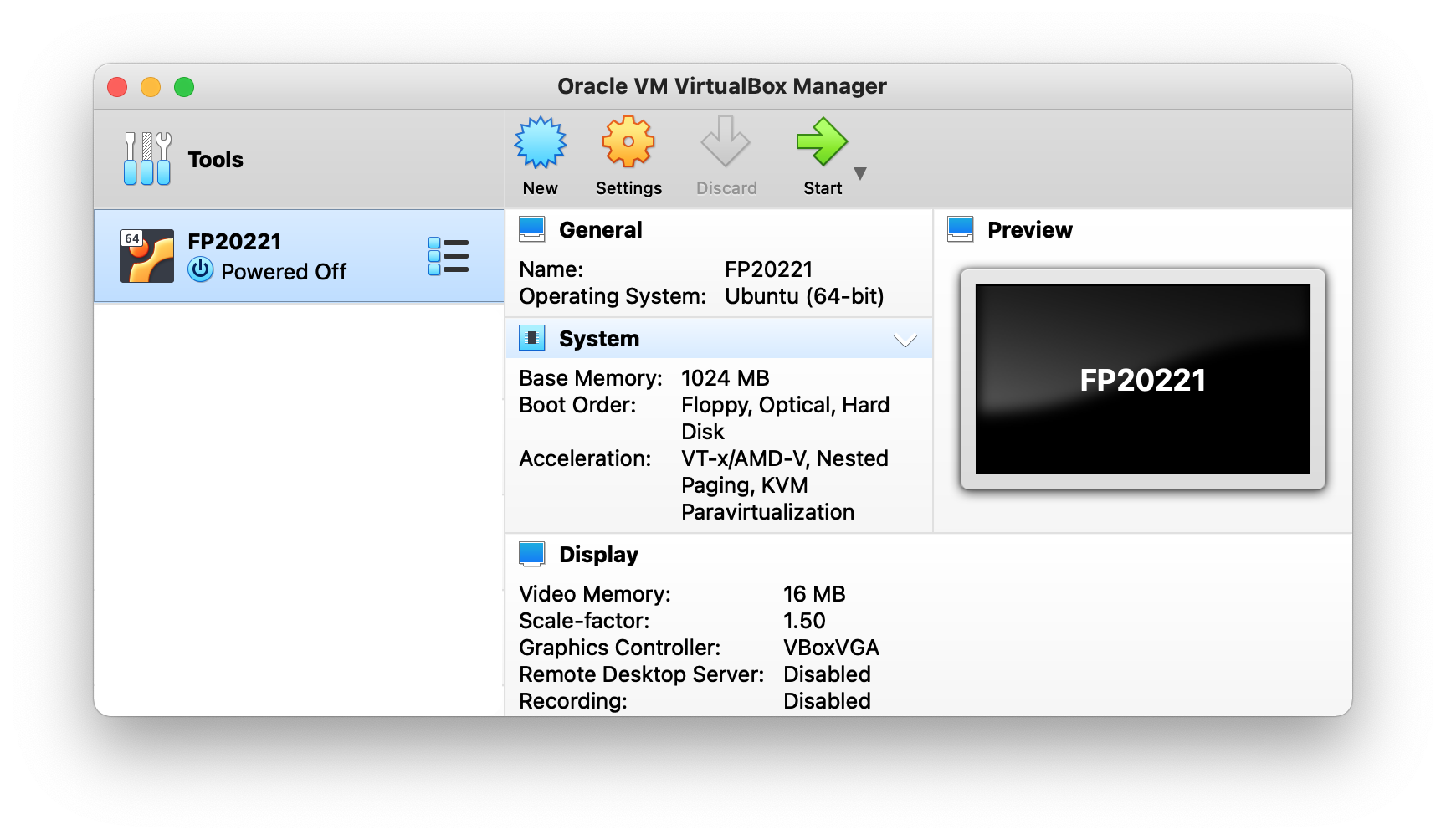
Task: Click the General section monitor icon
Action: click(532, 229)
